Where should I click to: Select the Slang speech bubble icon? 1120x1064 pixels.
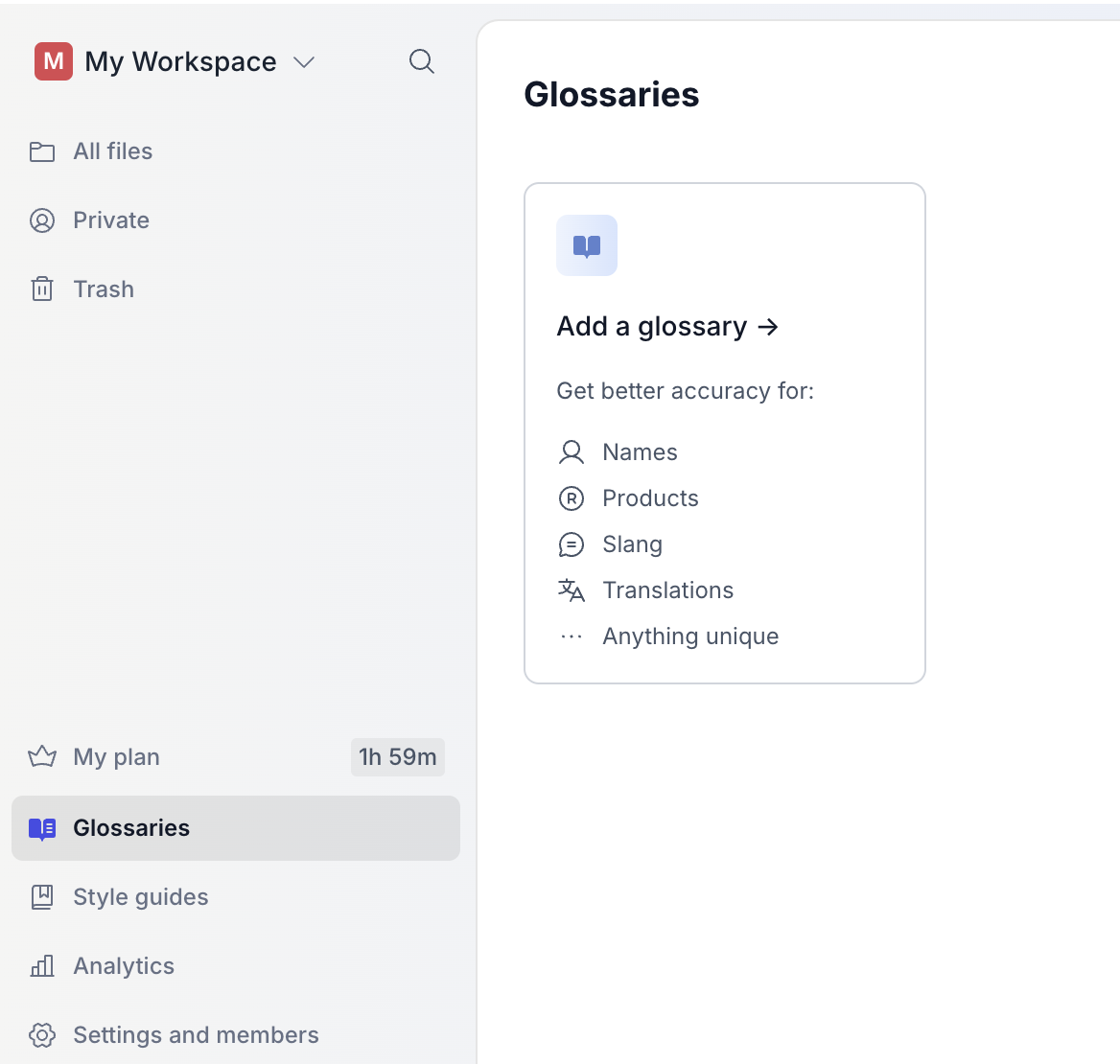(572, 544)
